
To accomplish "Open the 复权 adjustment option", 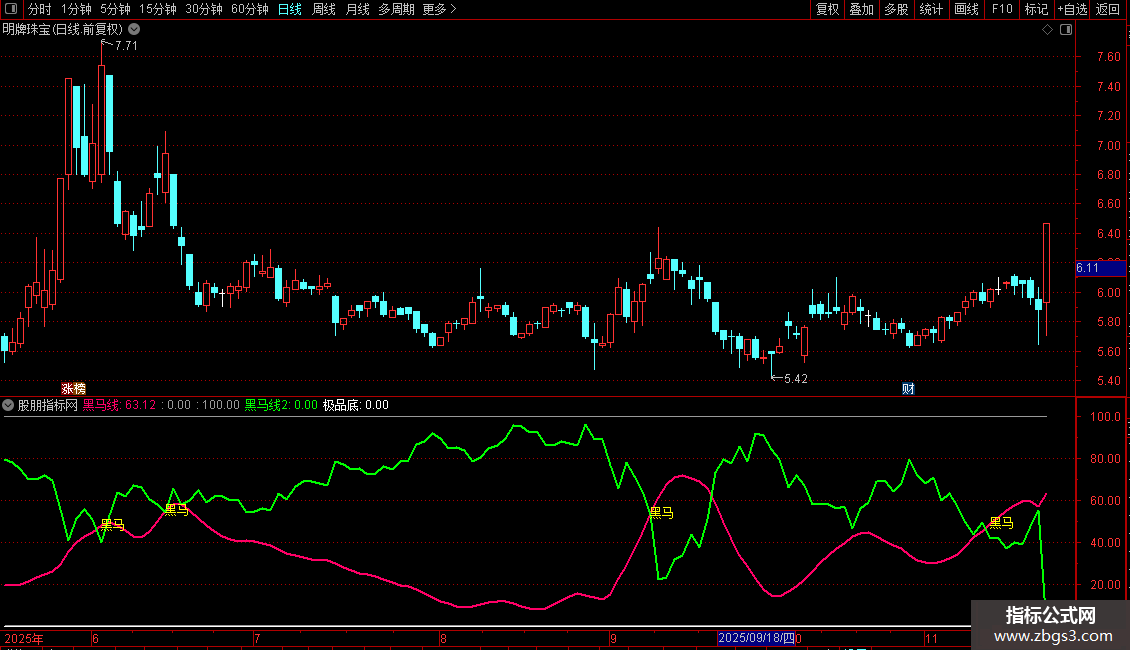I will pyautogui.click(x=827, y=9).
